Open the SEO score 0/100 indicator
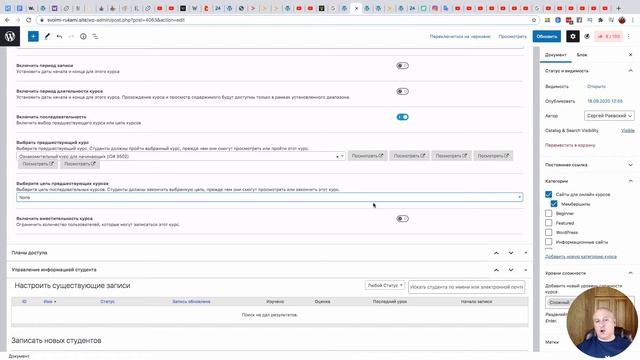This screenshot has width=640, height=360. (x=609, y=36)
